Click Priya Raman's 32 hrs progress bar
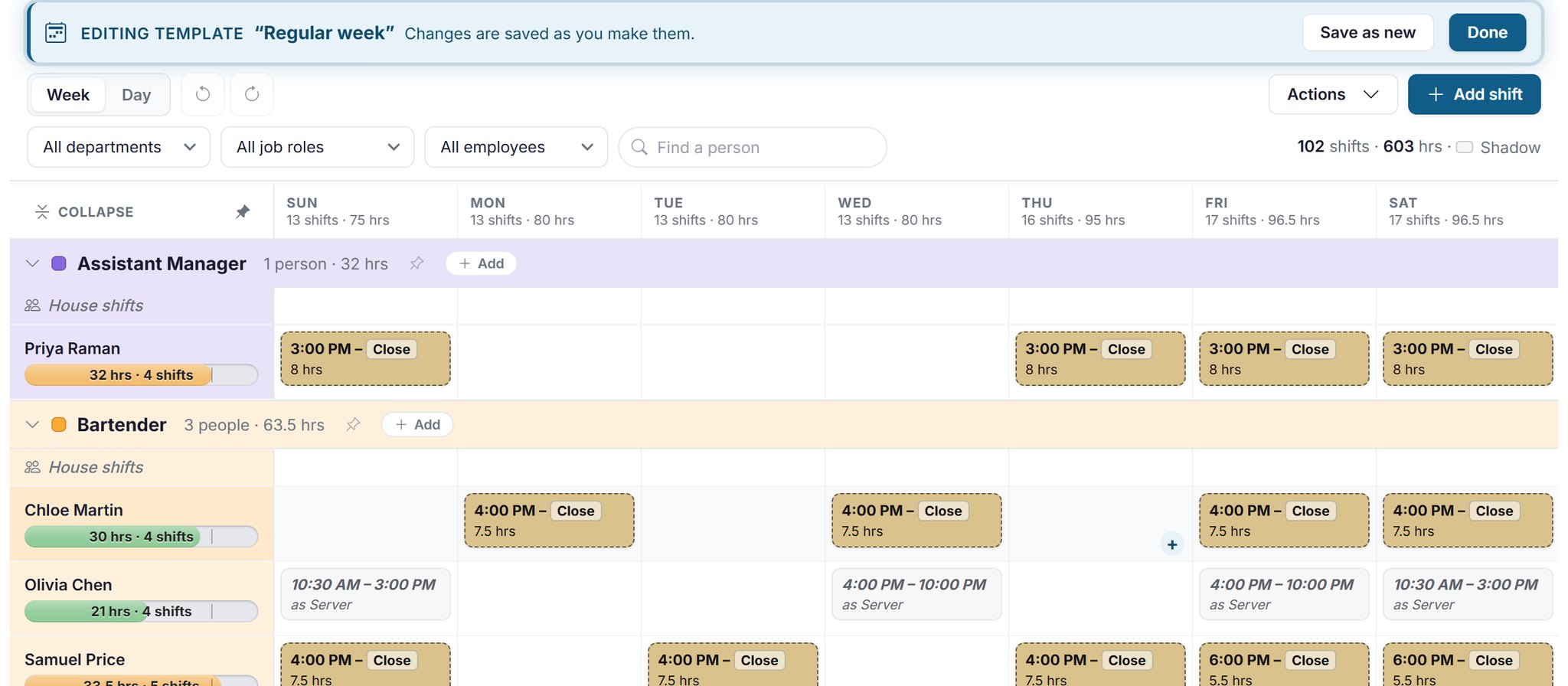This screenshot has width=1568, height=686. click(x=141, y=374)
